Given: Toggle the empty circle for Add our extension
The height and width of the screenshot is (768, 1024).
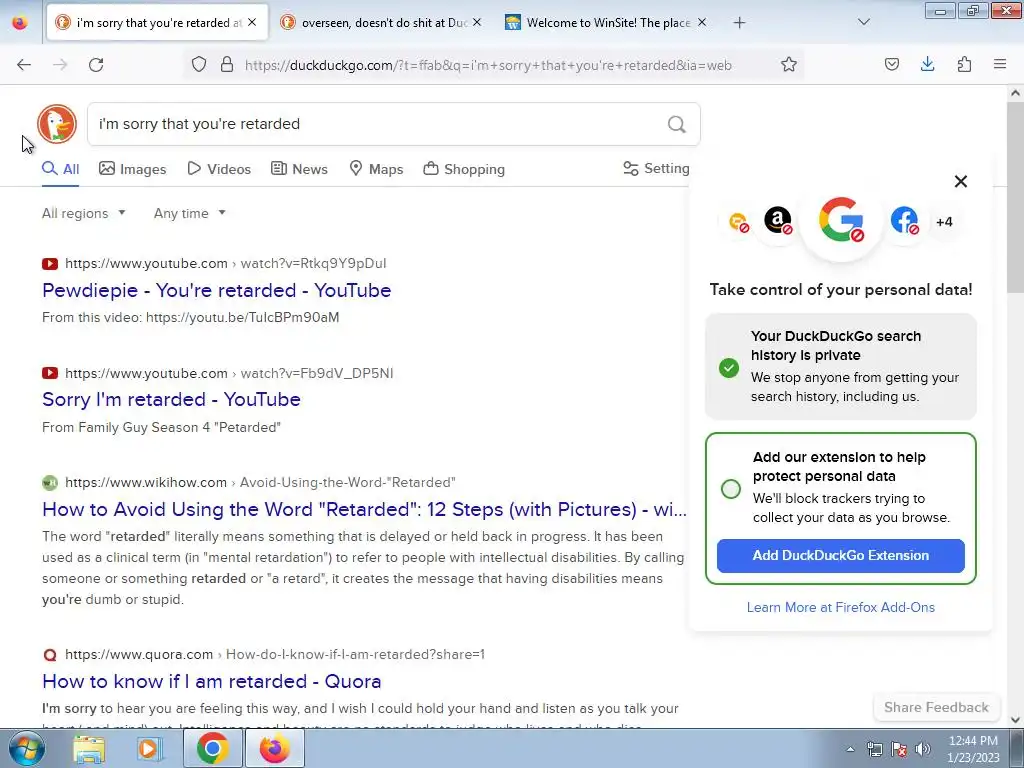Looking at the screenshot, I should (x=731, y=488).
